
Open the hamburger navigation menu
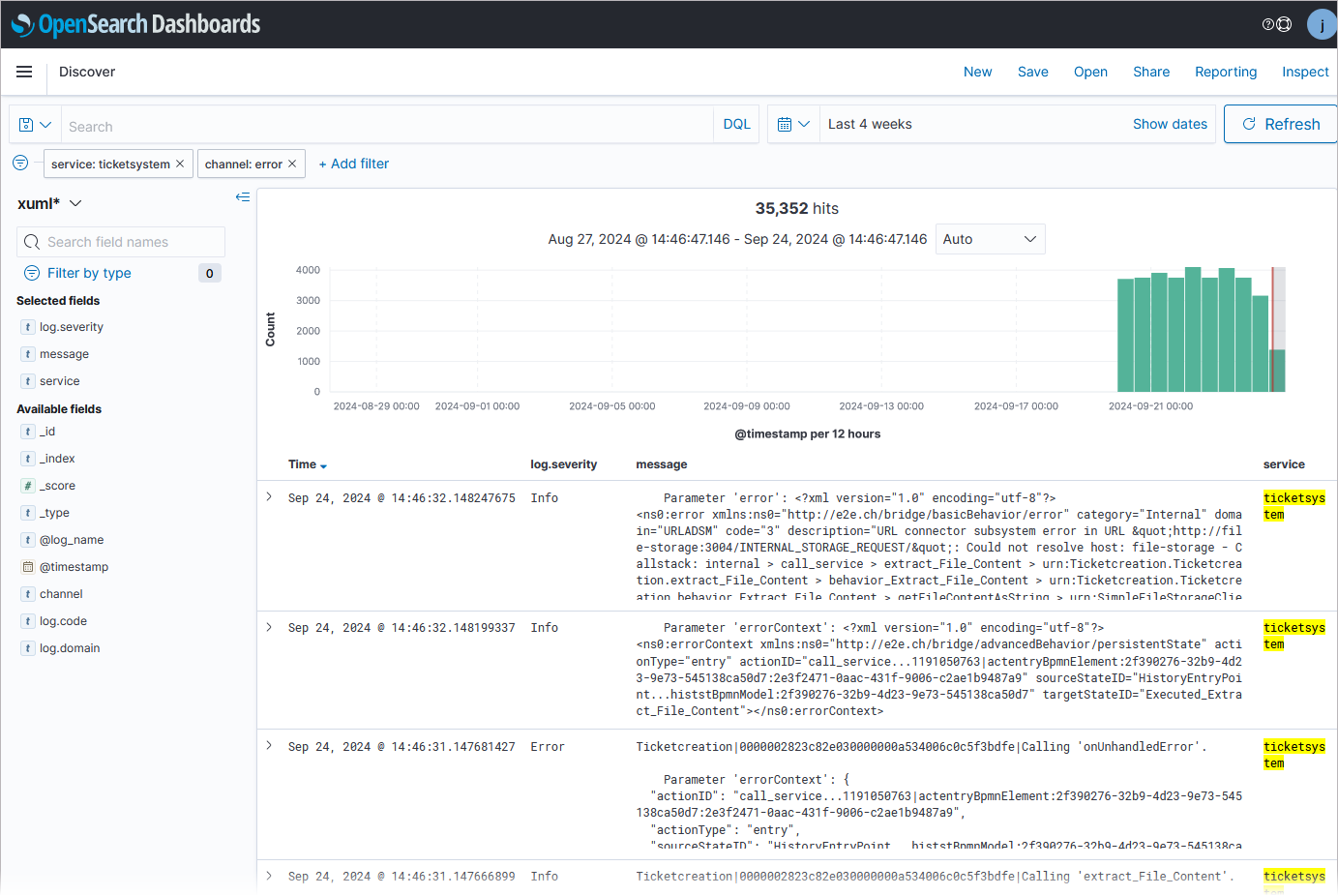coord(24,72)
